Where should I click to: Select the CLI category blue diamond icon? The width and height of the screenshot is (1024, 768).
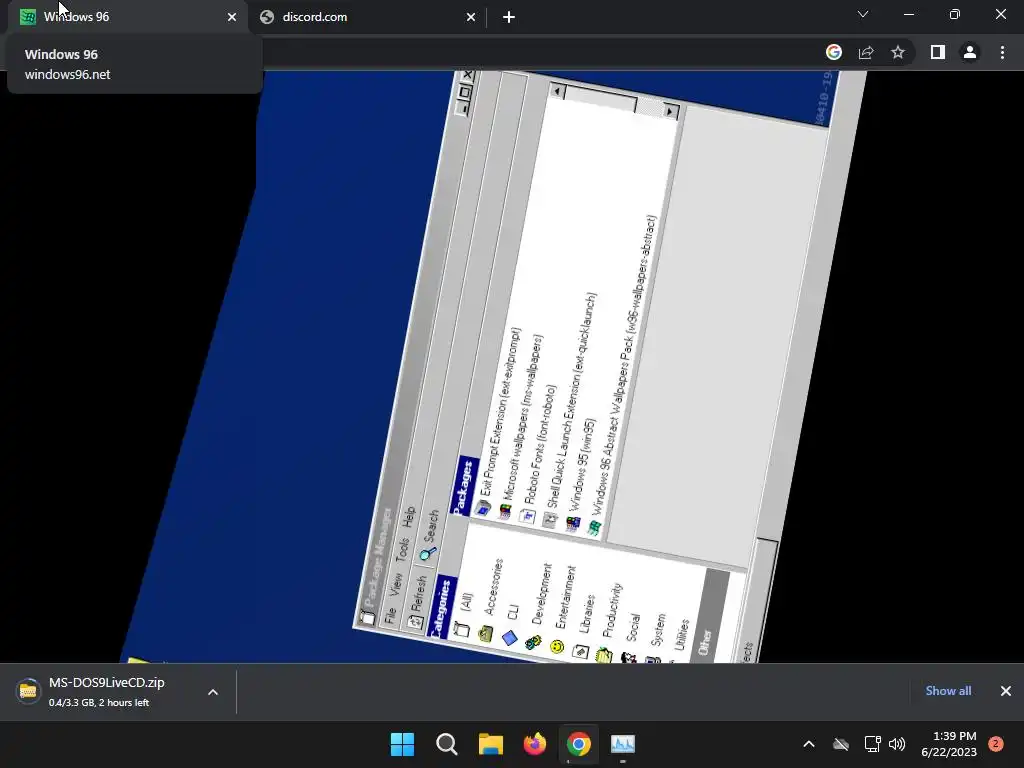[509, 638]
